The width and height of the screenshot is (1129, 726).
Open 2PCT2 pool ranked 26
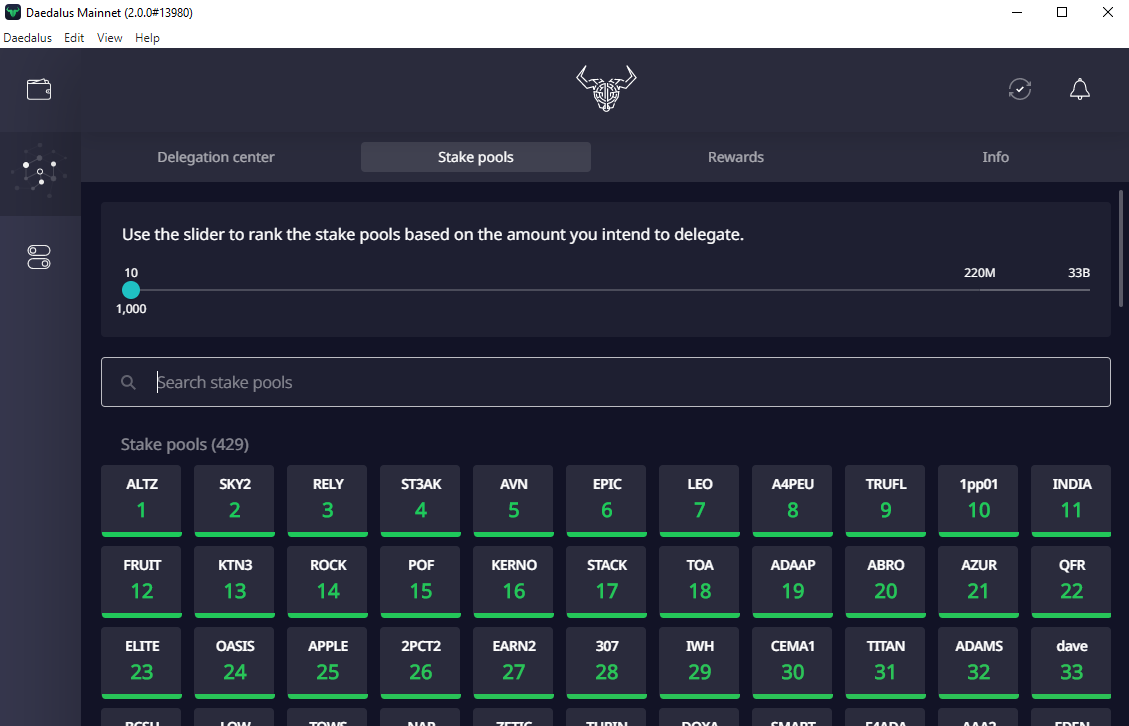pos(420,663)
